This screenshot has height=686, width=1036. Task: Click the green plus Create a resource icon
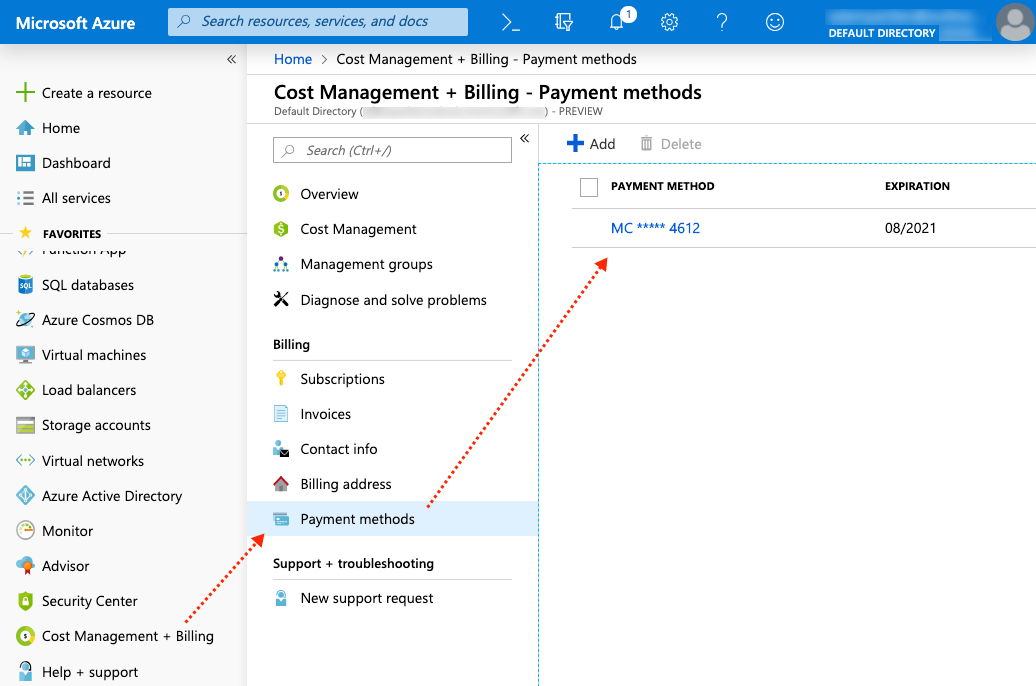25,93
